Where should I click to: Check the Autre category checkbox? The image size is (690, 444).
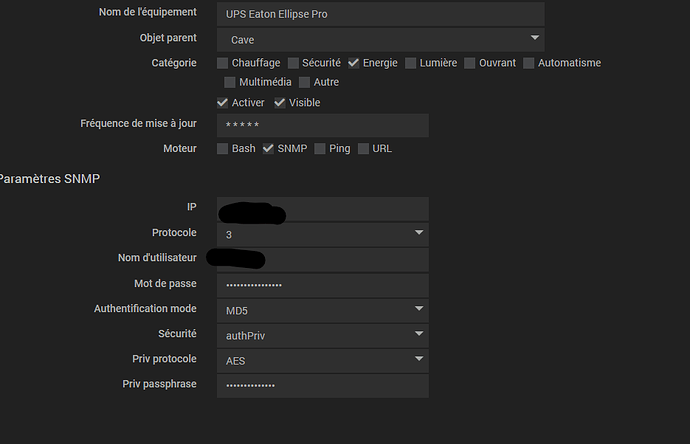point(305,82)
